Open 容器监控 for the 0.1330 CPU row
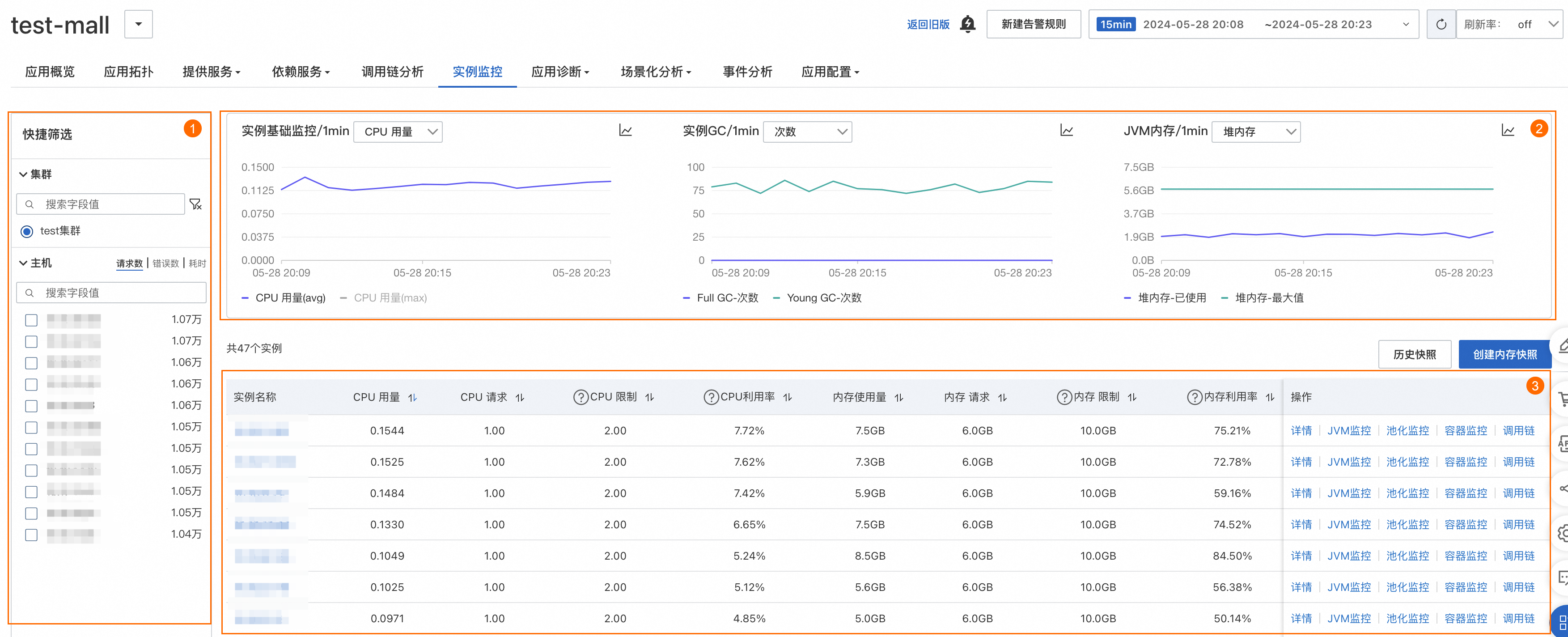The width and height of the screenshot is (1568, 637). point(1465,525)
